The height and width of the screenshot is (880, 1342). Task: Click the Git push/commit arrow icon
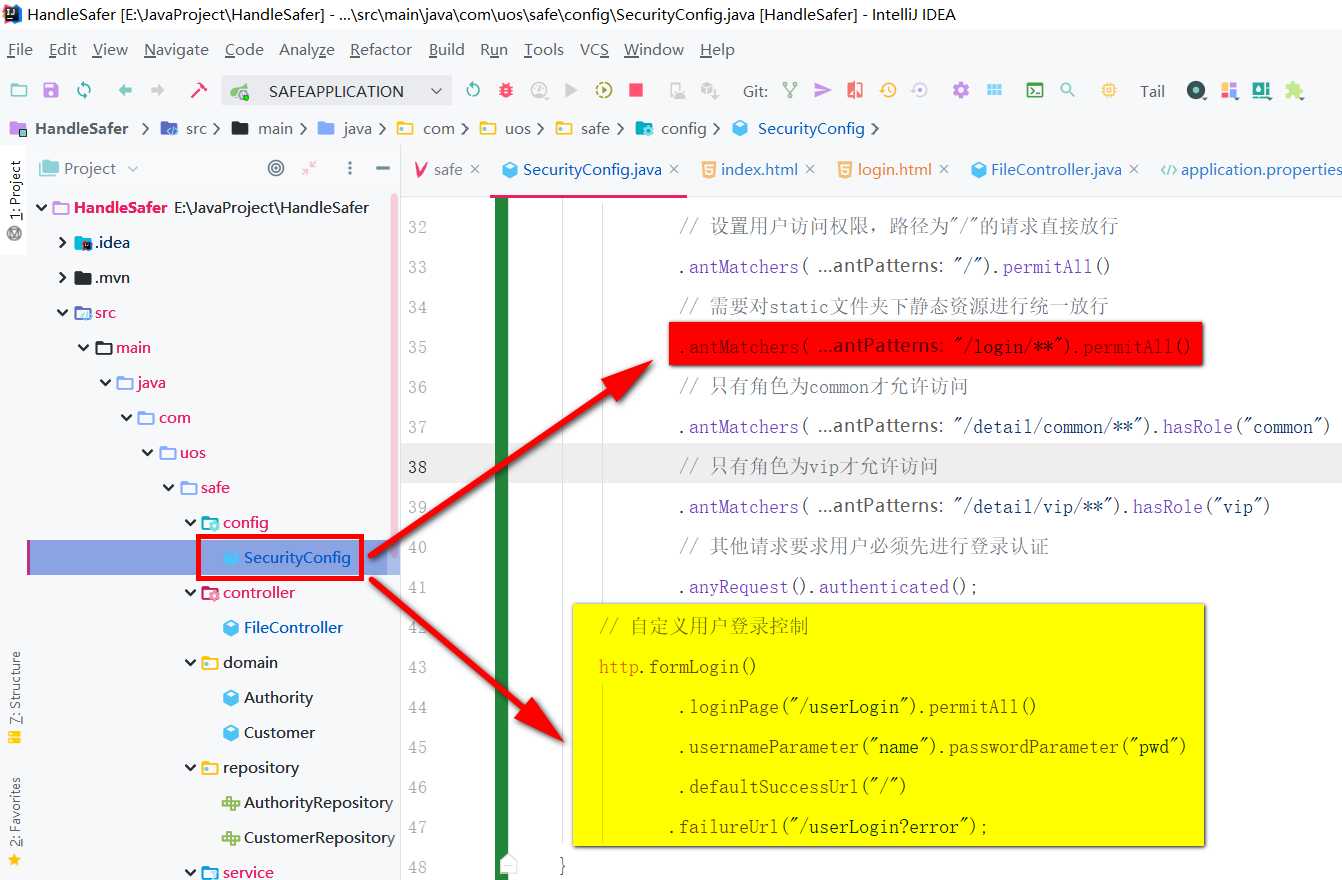pos(822,90)
